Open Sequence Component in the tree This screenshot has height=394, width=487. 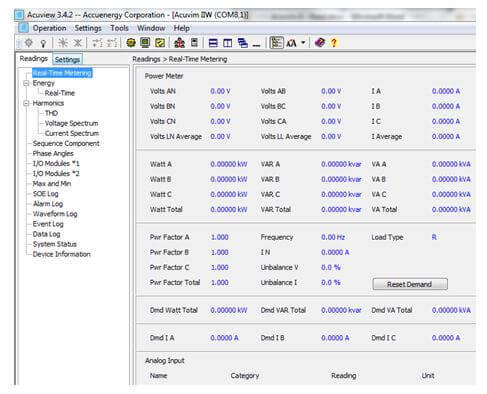click(x=66, y=143)
